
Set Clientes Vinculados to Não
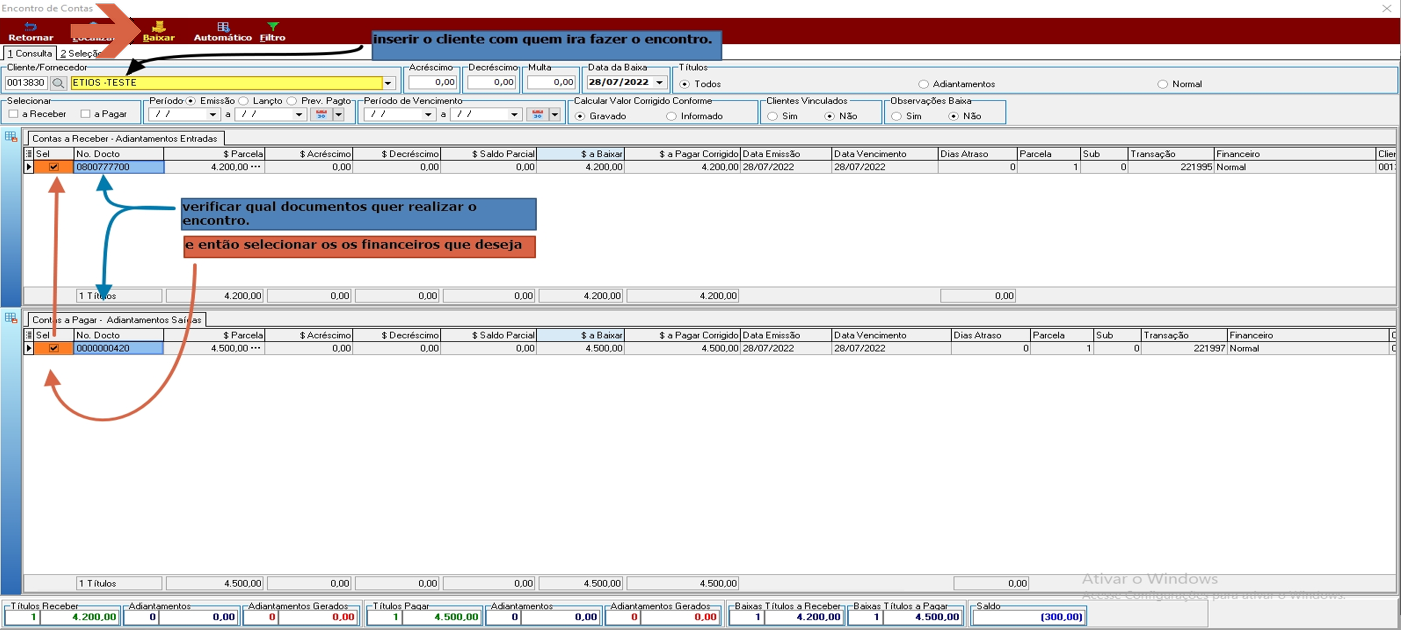click(x=829, y=116)
